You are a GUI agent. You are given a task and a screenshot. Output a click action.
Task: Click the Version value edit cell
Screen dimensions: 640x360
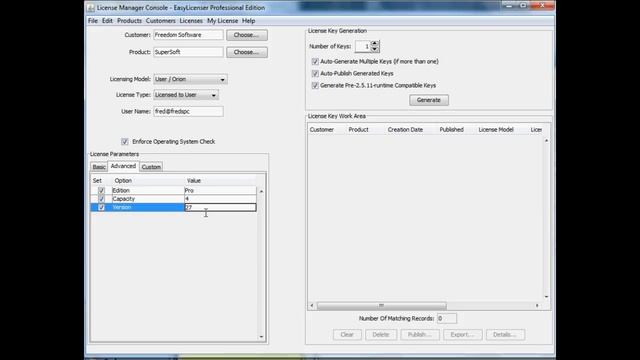tap(220, 207)
